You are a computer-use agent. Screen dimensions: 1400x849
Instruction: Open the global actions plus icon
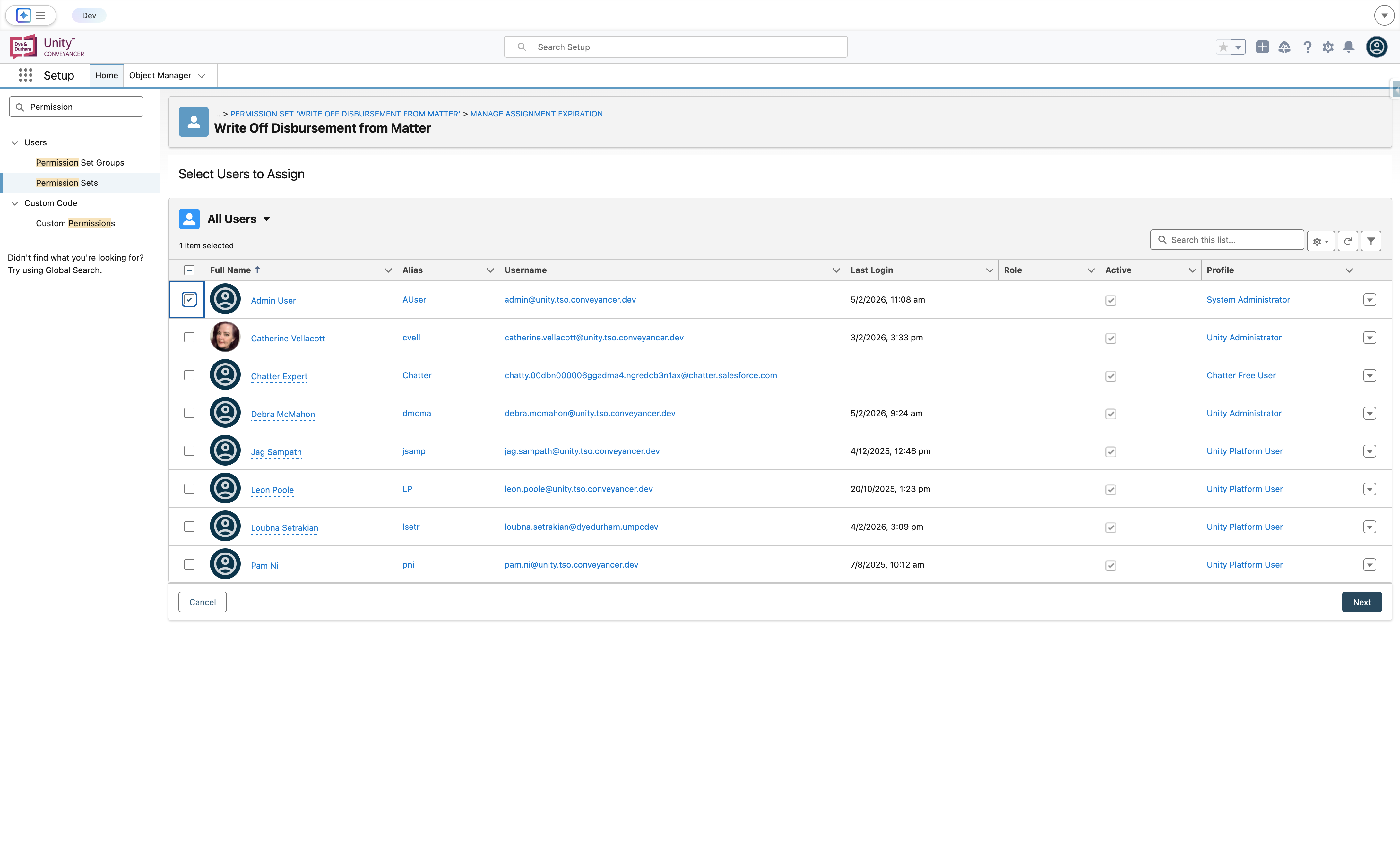coord(1262,47)
